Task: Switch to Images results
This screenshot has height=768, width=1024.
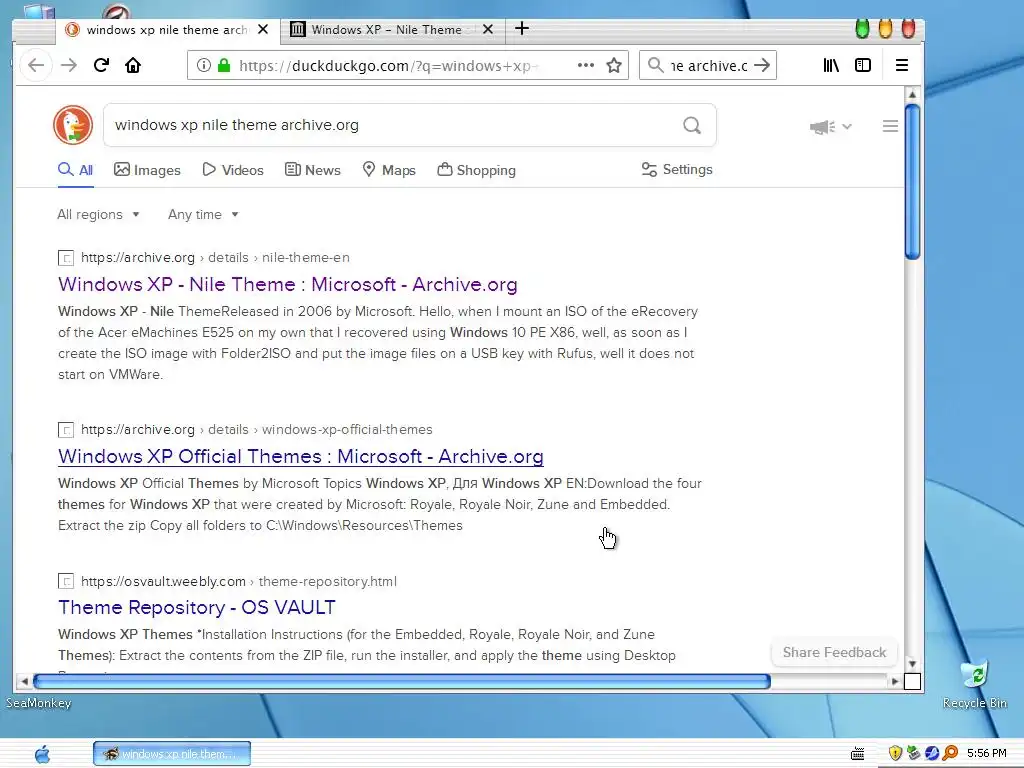Action: (x=148, y=170)
